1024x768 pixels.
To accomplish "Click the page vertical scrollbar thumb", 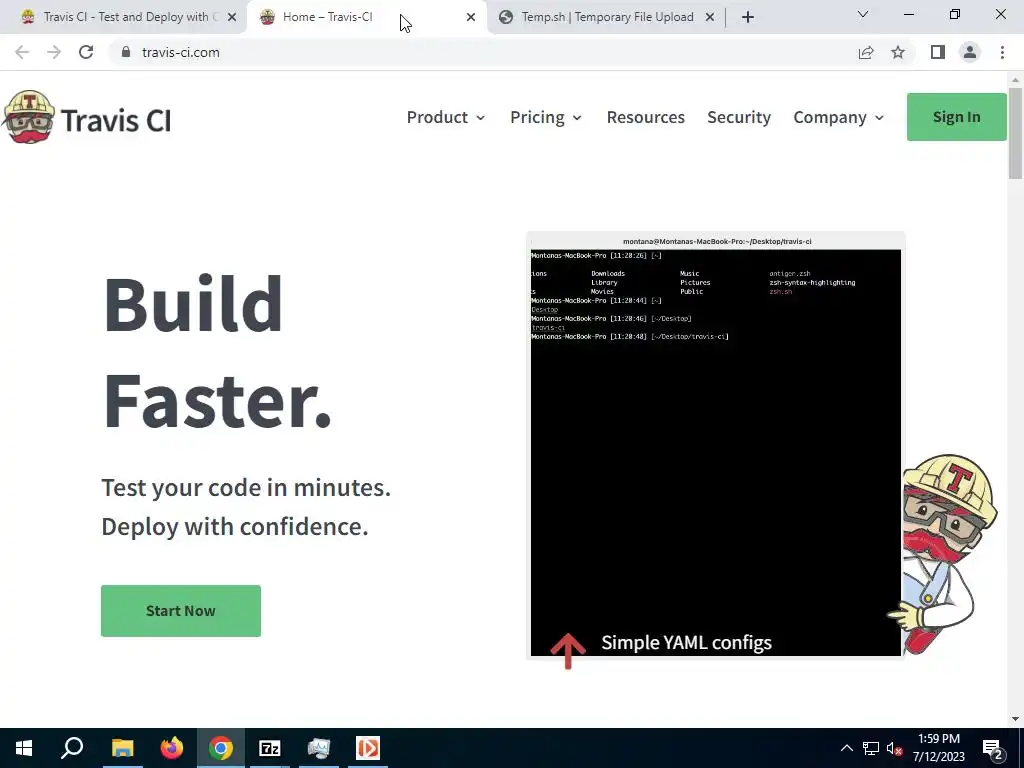I will pos(1015,133).
